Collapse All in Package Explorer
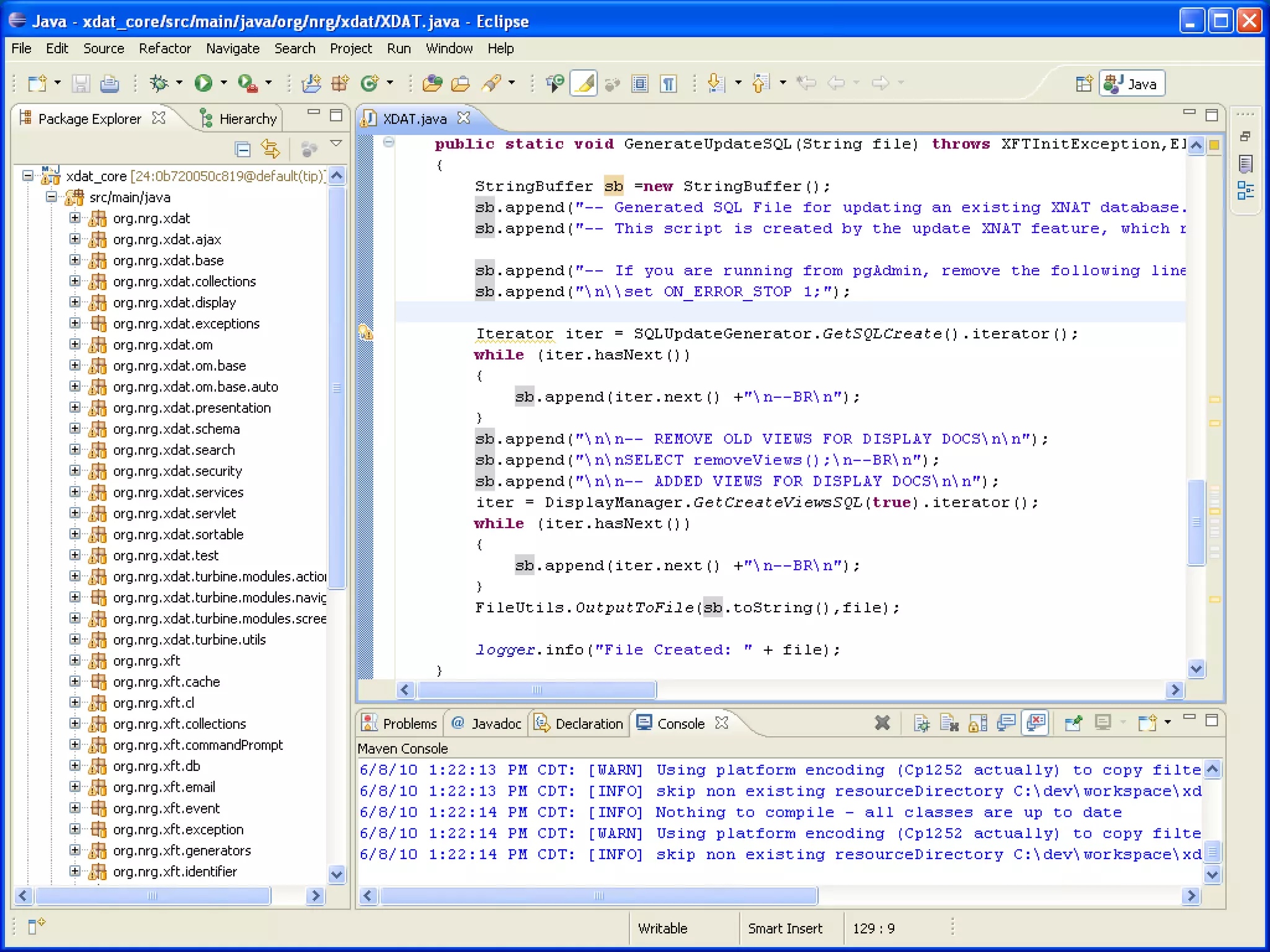The width and height of the screenshot is (1270, 952). (x=242, y=149)
